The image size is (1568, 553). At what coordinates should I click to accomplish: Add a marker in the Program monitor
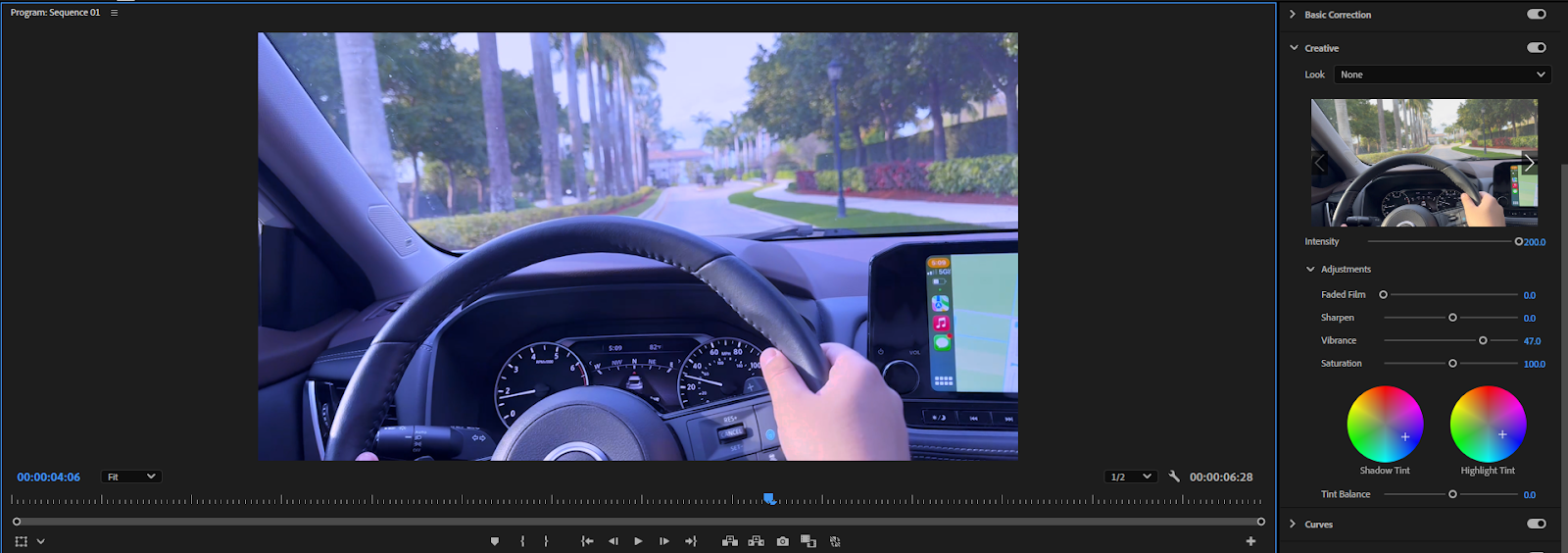(x=495, y=541)
